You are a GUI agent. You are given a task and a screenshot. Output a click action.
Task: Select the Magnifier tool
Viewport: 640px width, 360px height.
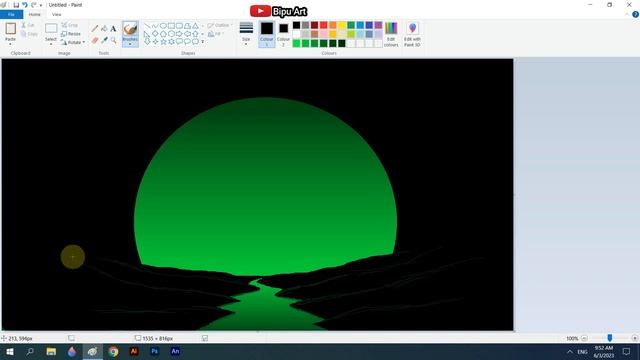[113, 40]
